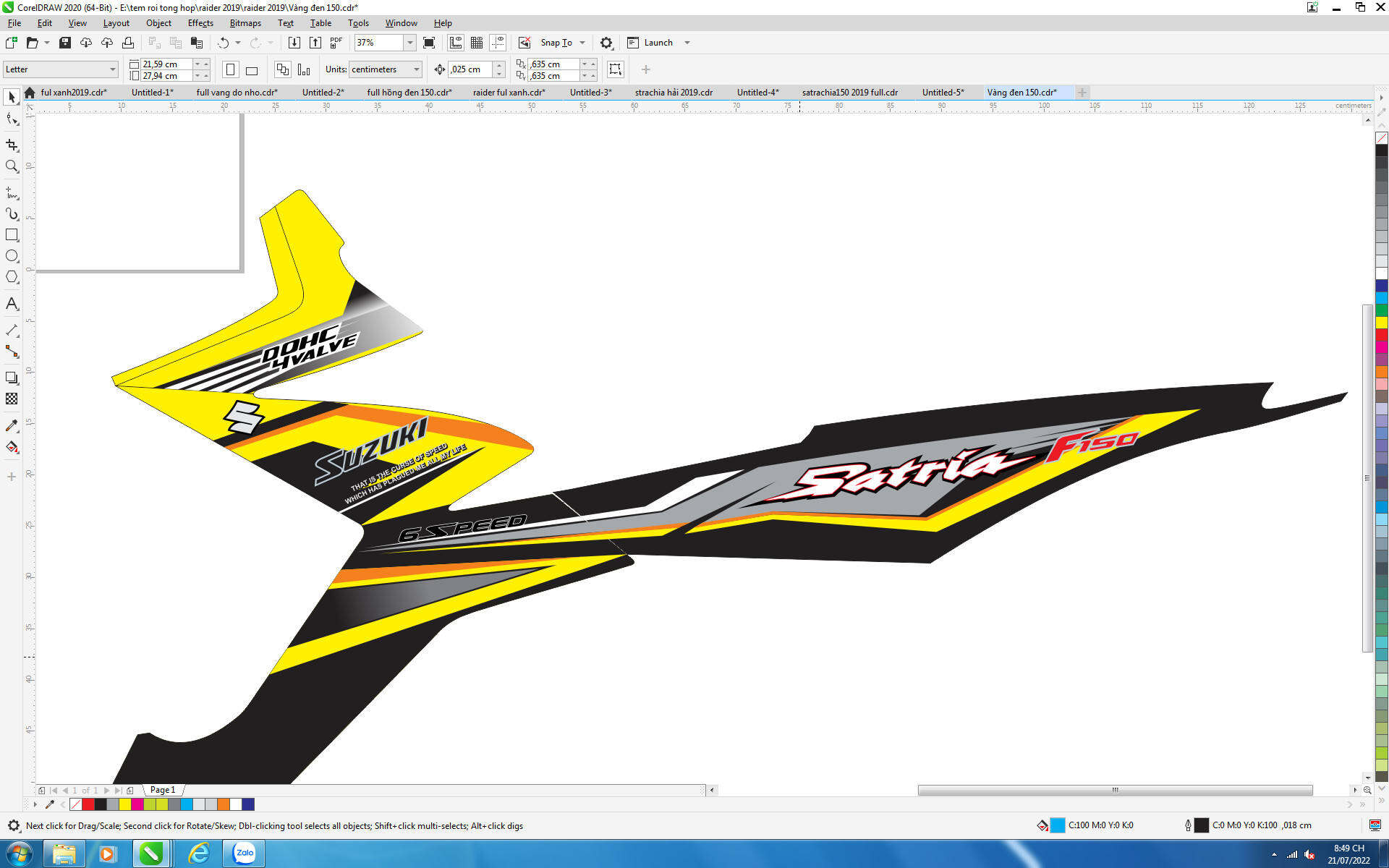Open the Effects menu
Image resolution: width=1389 pixels, height=868 pixels.
[x=200, y=23]
